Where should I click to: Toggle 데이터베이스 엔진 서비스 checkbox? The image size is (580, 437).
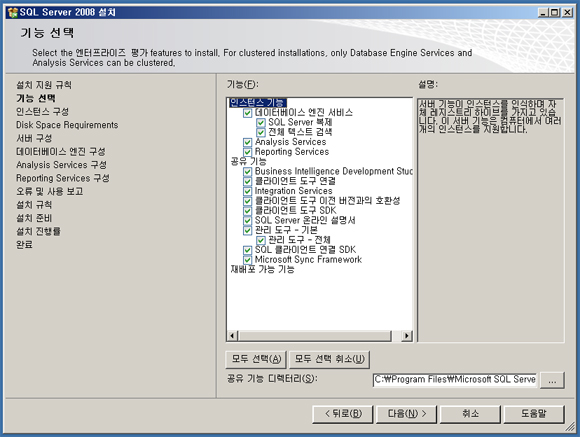247,113
